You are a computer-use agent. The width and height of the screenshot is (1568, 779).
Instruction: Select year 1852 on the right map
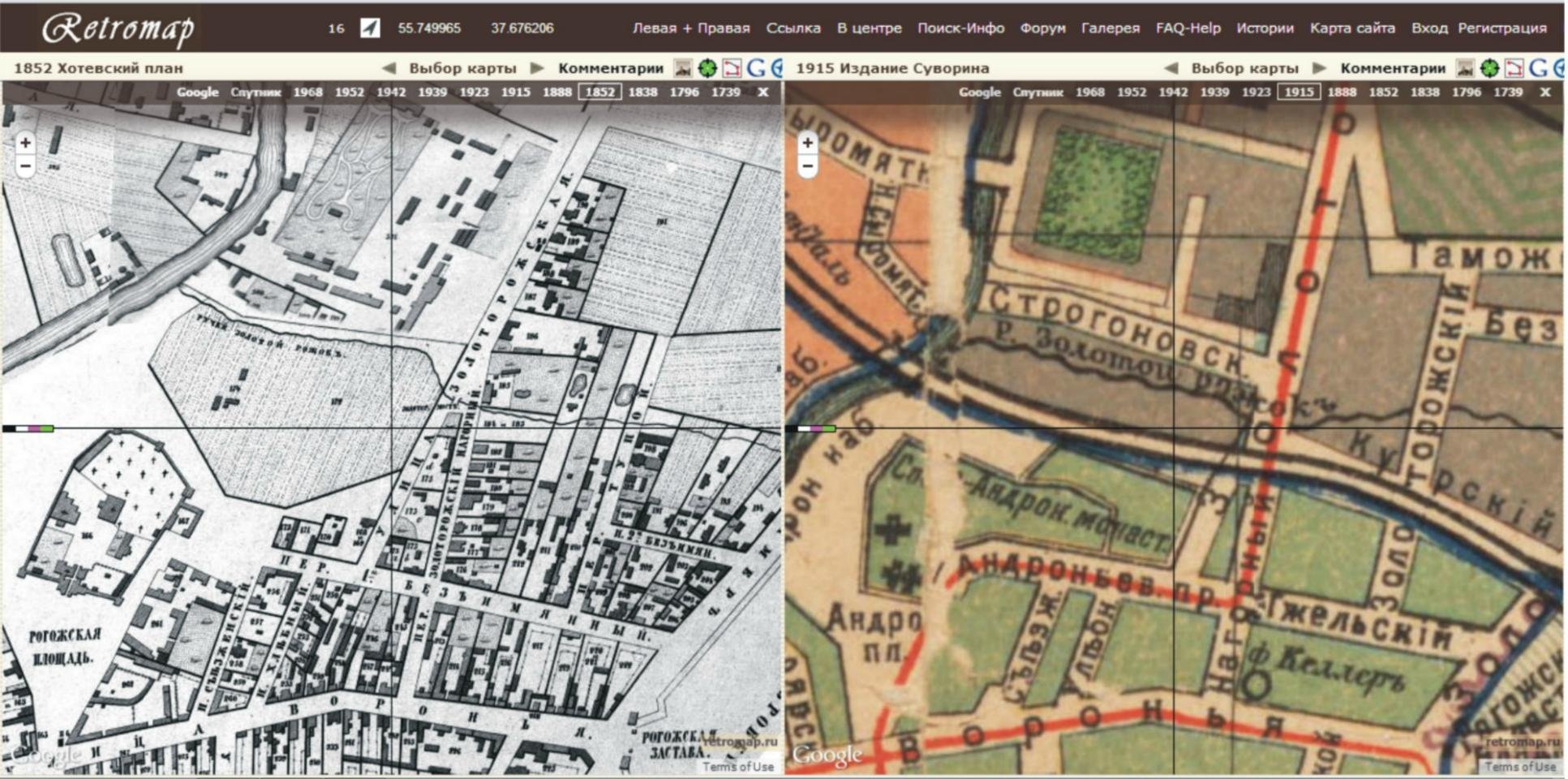click(1384, 92)
